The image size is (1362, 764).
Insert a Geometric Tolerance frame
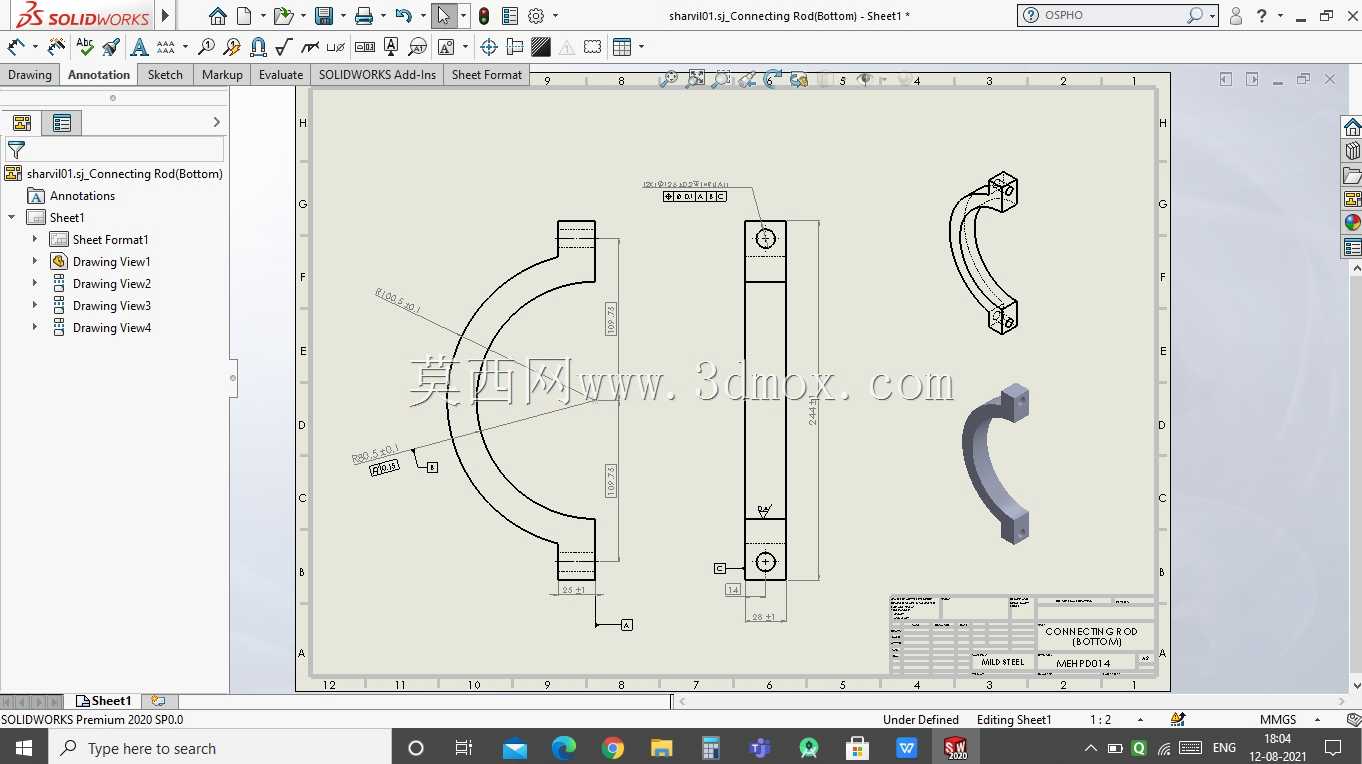click(x=365, y=47)
